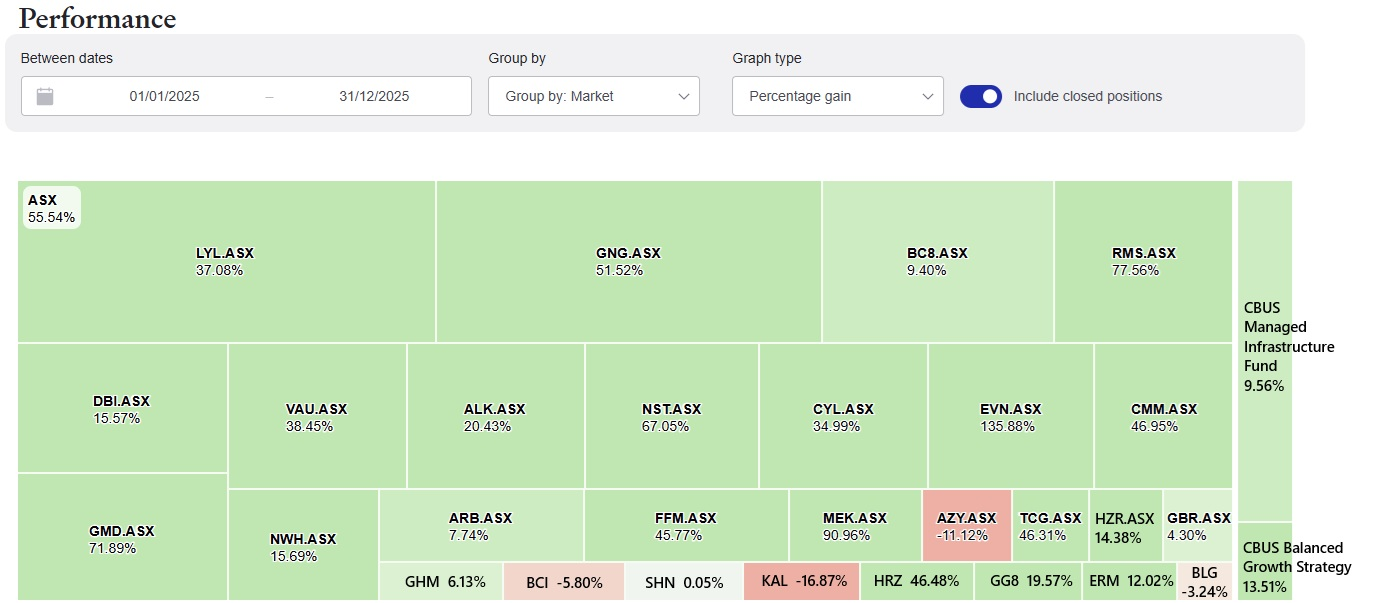Click the GNG.ASX 51.52% tile
The width and height of the screenshot is (1391, 603).
point(628,262)
